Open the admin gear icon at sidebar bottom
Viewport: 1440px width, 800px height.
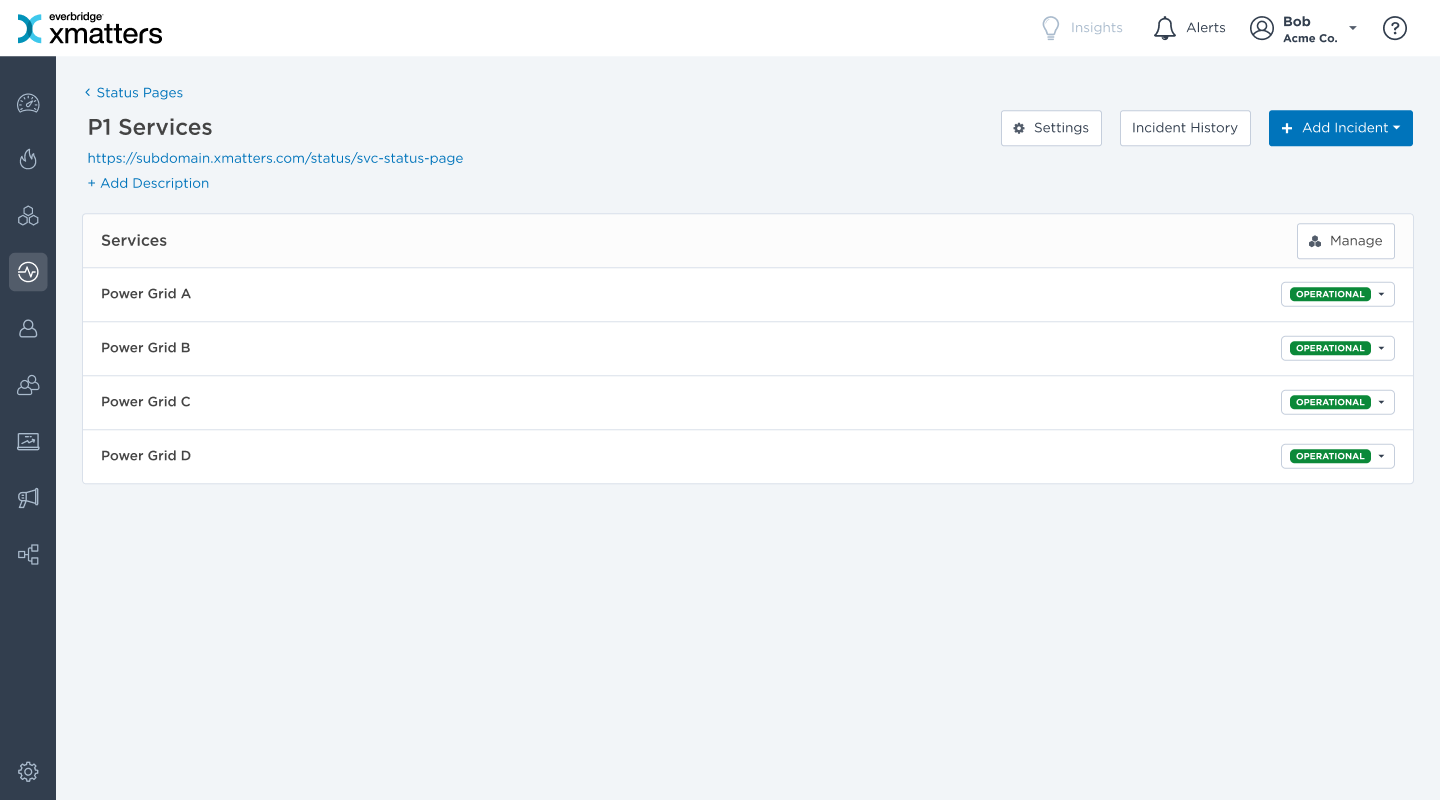(28, 771)
